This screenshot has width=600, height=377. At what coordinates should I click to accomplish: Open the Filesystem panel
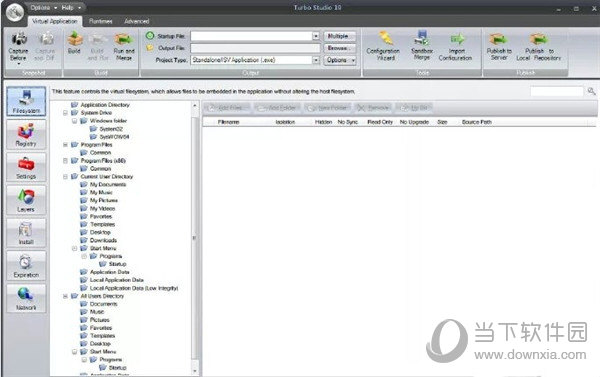pos(26,102)
